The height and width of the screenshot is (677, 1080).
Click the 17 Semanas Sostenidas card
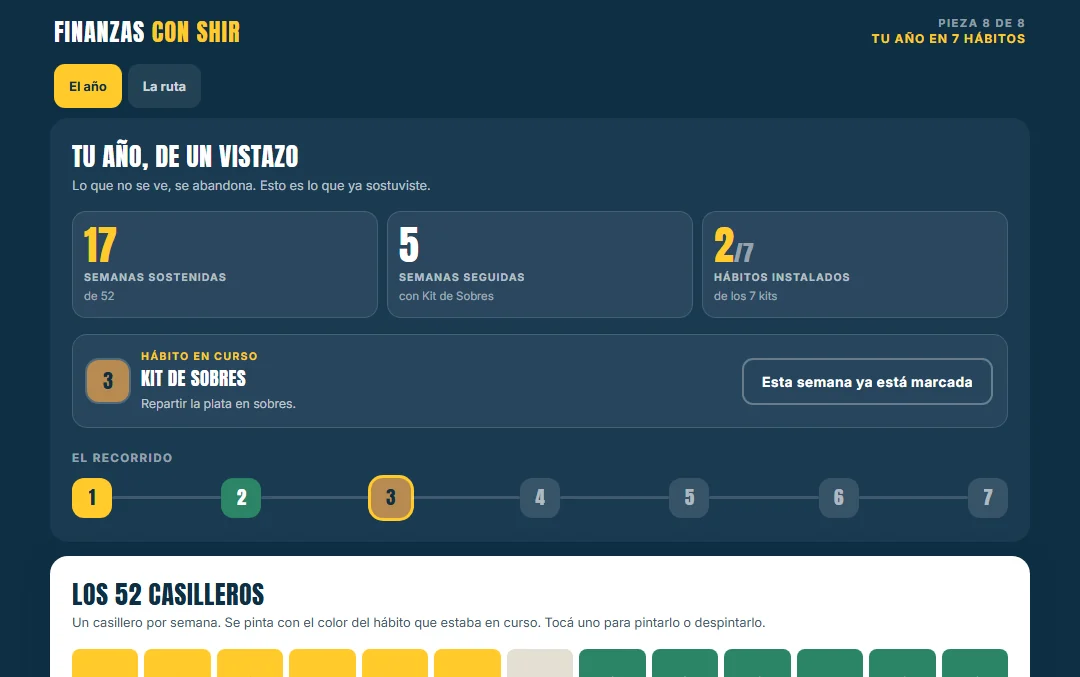(225, 264)
